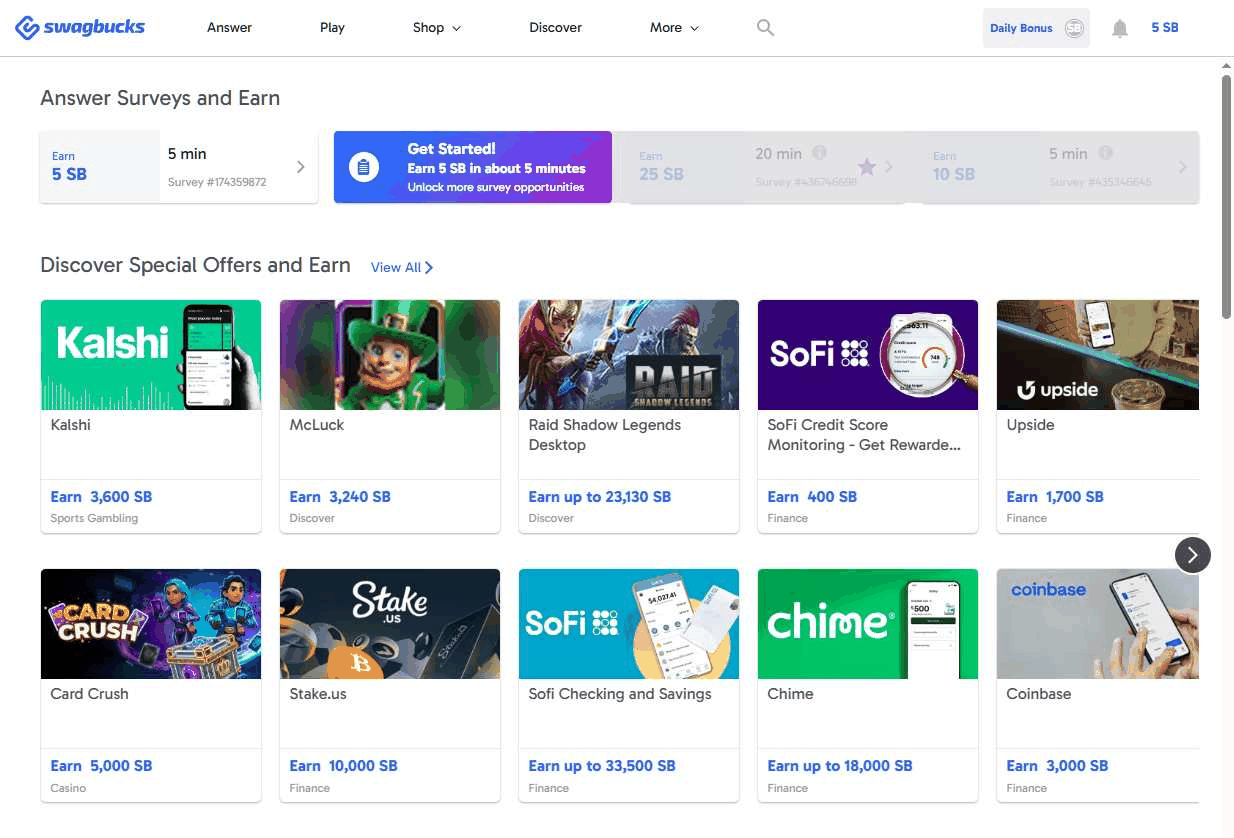Click the McLuck offer title
This screenshot has width=1234, height=838.
317,425
